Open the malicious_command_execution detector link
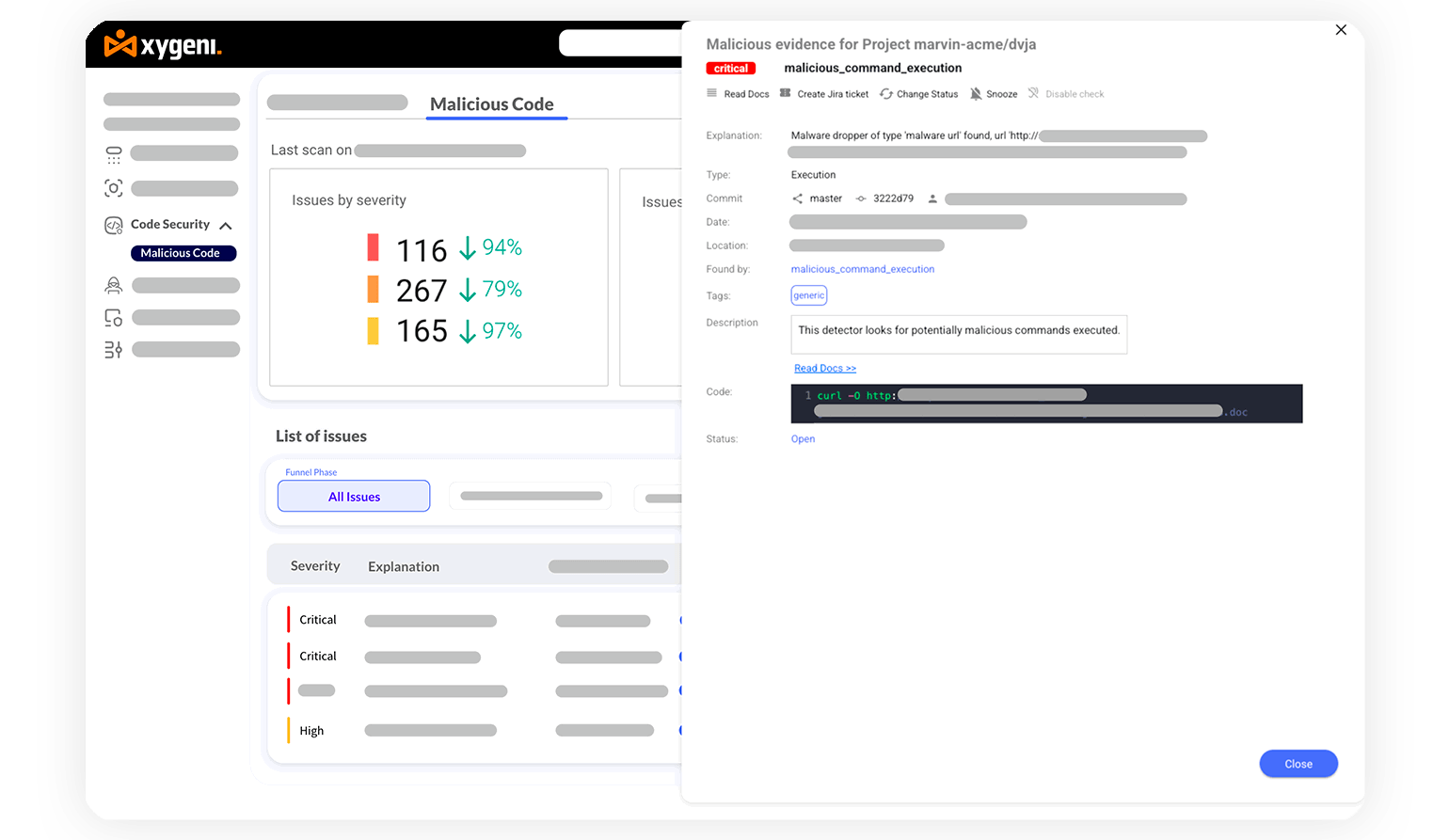 coord(862,269)
